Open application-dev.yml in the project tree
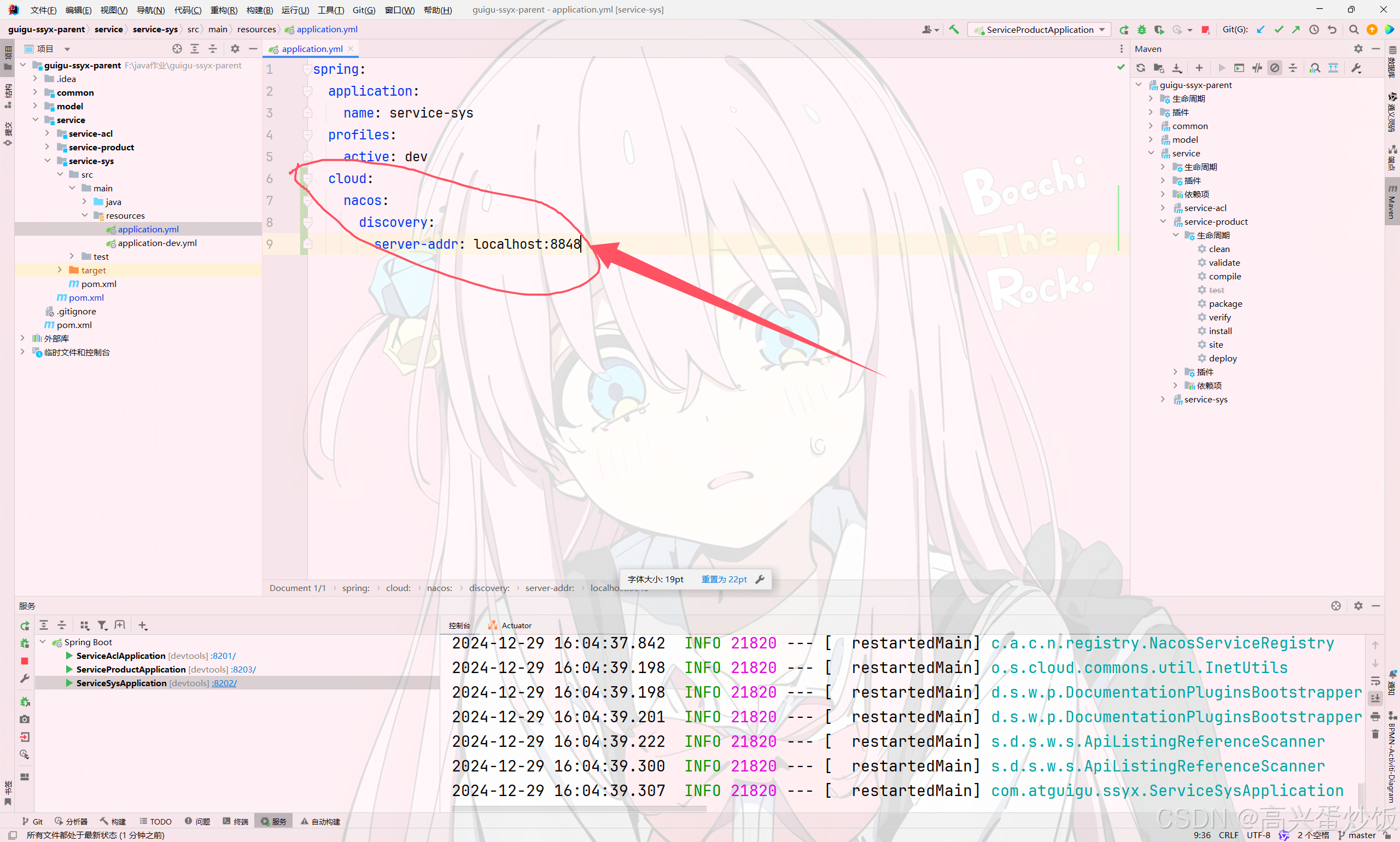 (x=156, y=243)
